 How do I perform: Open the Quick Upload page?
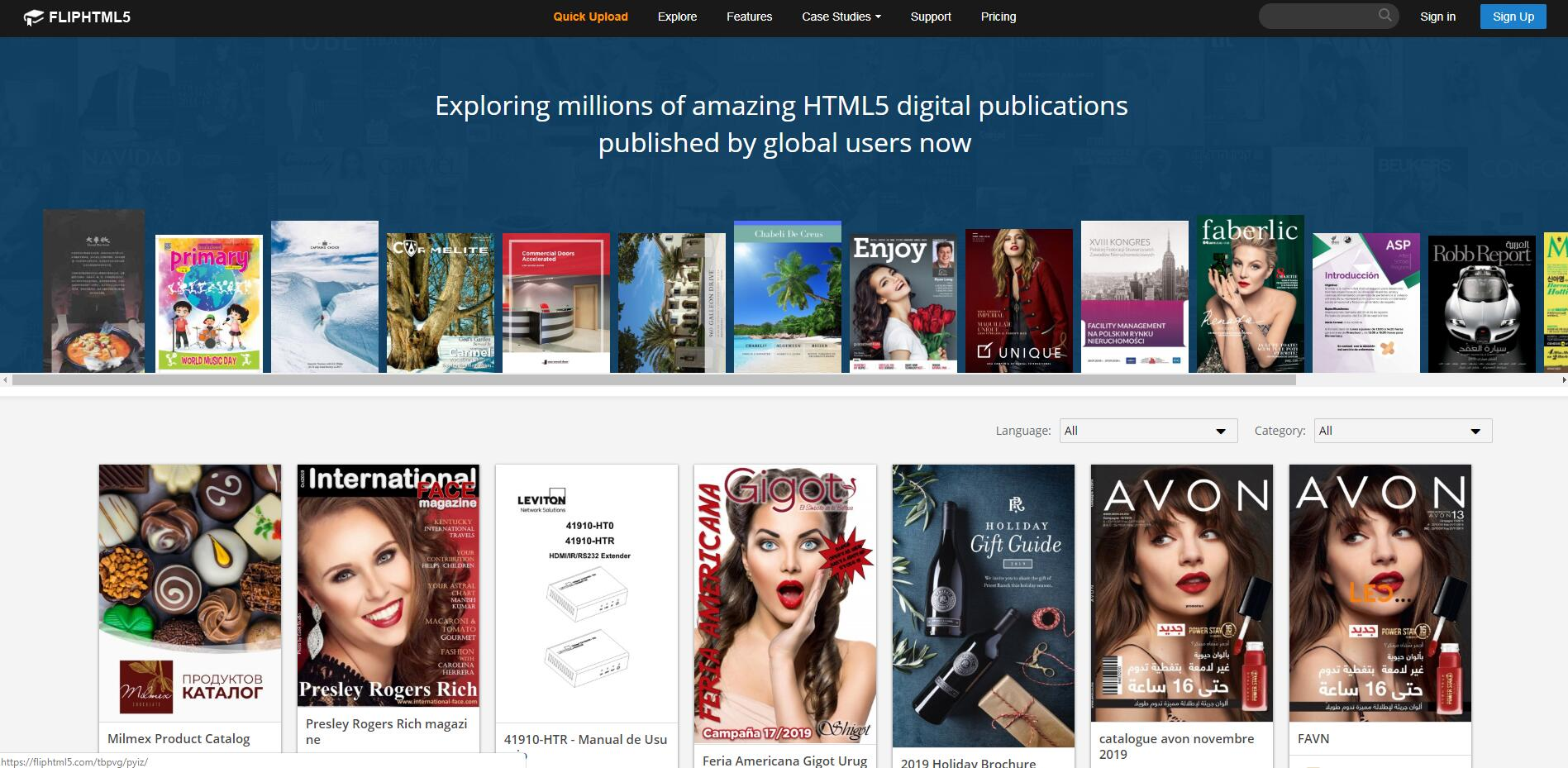pos(590,17)
